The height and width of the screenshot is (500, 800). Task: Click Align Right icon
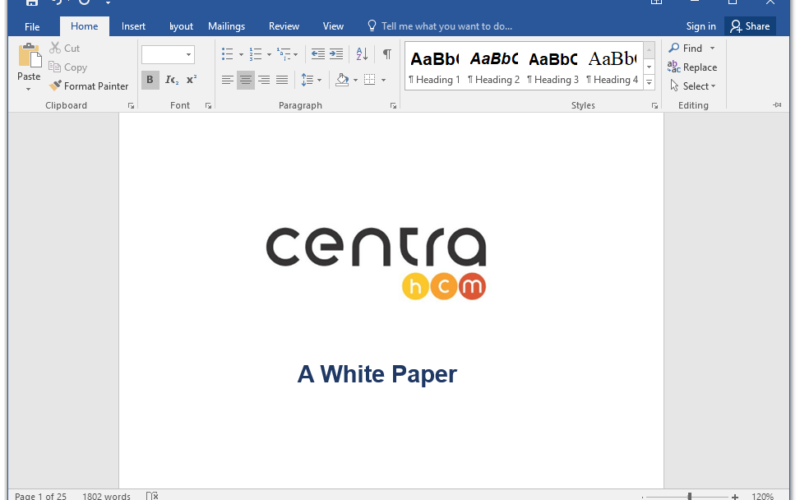click(264, 80)
